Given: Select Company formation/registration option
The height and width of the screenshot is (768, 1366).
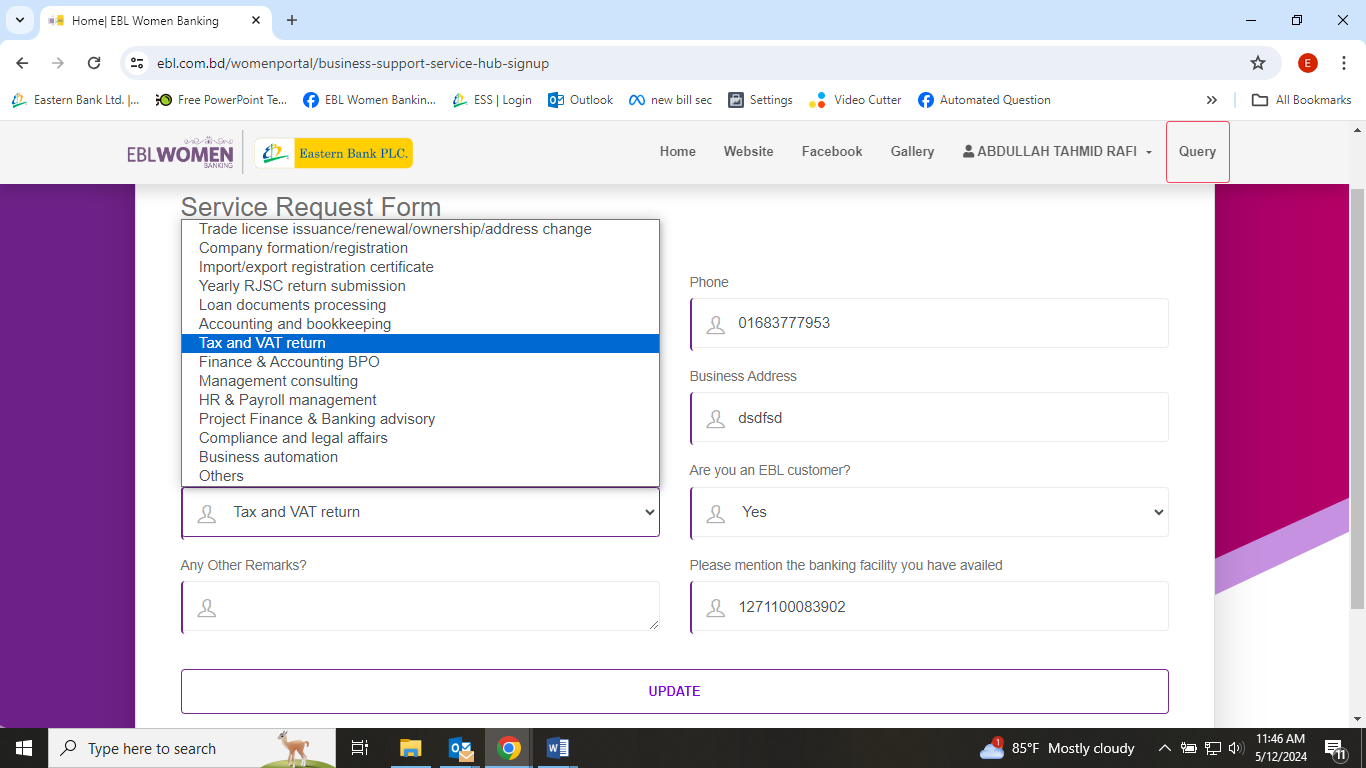Looking at the screenshot, I should 420,248.
